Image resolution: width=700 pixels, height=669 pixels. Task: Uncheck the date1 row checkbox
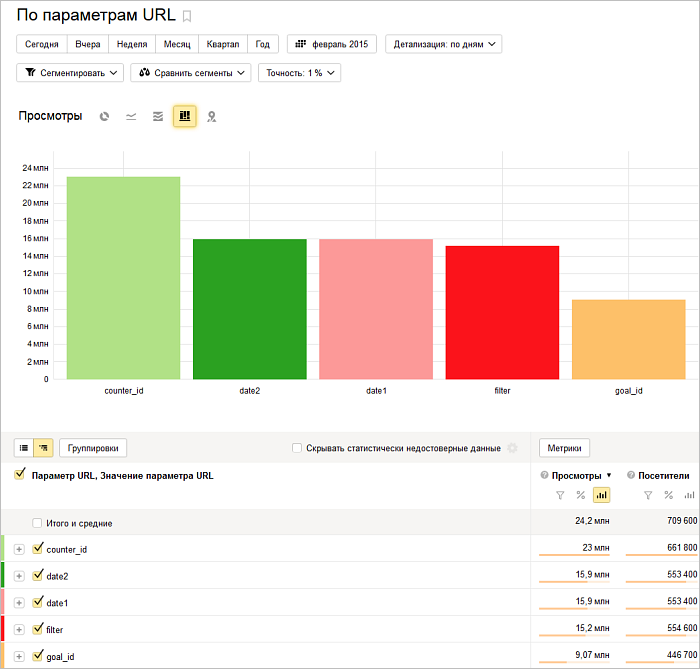pyautogui.click(x=38, y=602)
